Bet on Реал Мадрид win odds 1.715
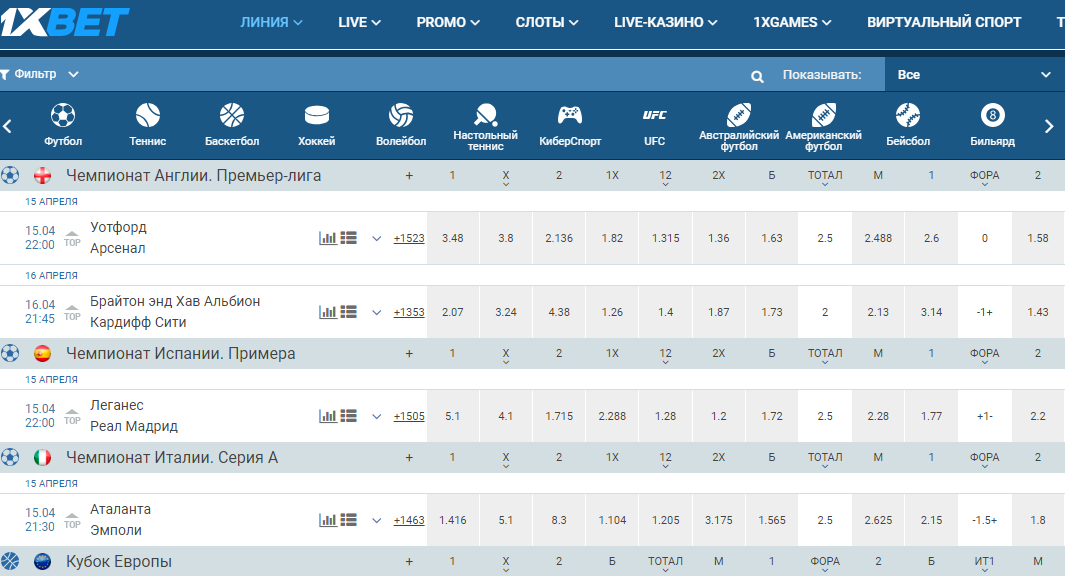This screenshot has height=576, width=1065. [559, 416]
